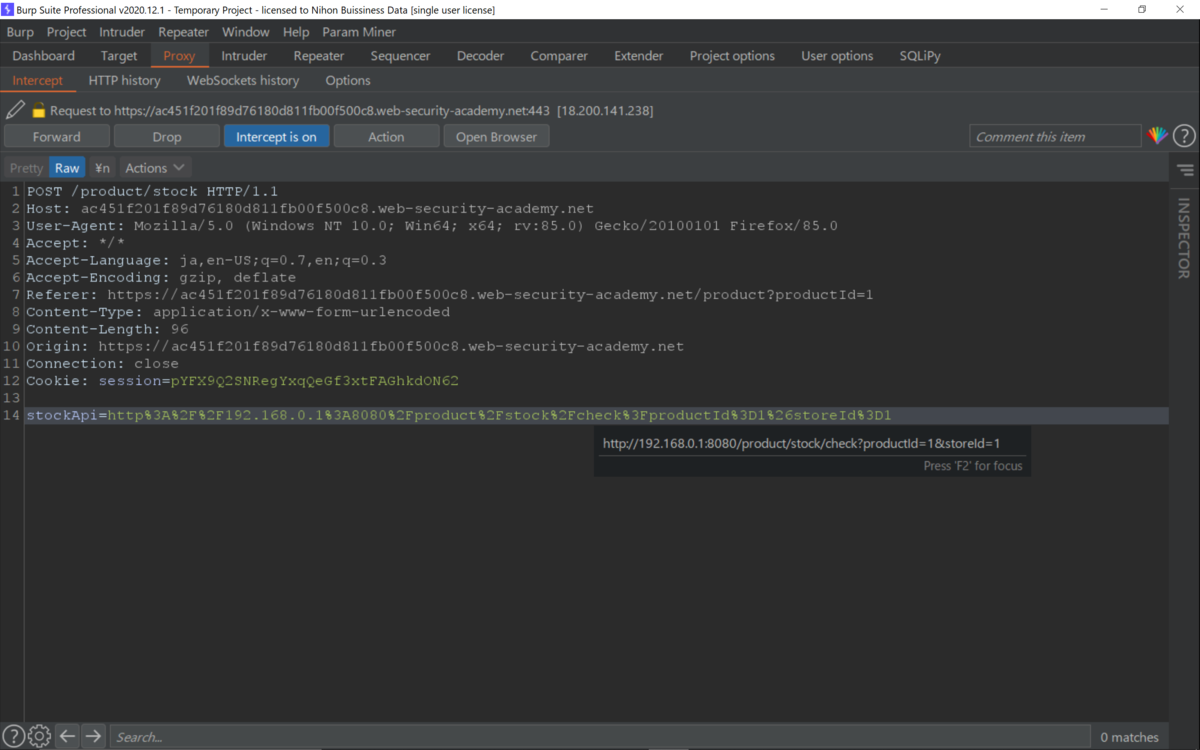Click the User-Agent header line
The width and height of the screenshot is (1200, 750).
tap(432, 225)
